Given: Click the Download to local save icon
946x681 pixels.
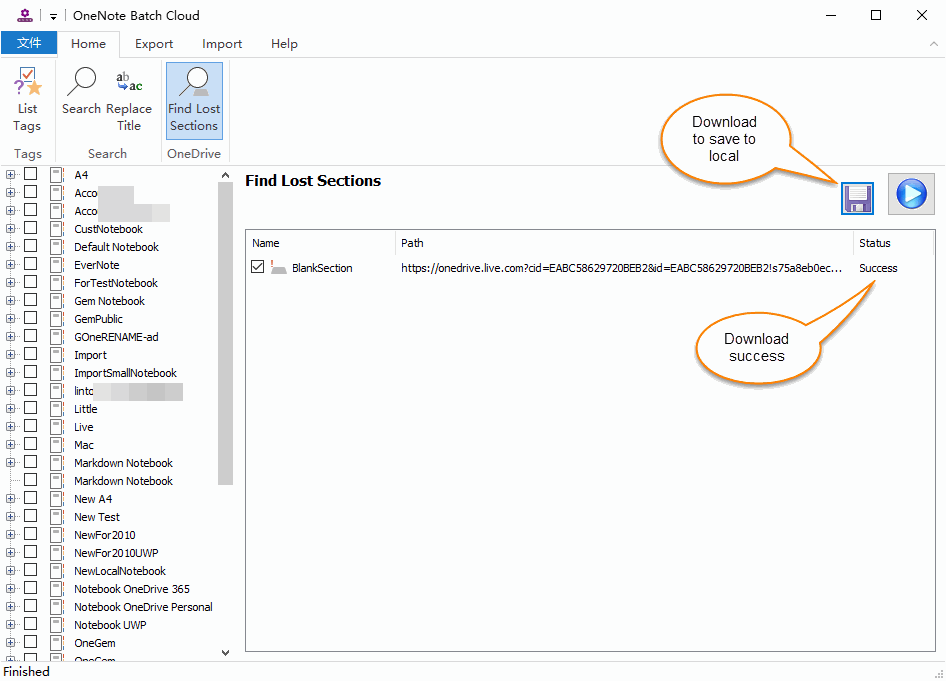Looking at the screenshot, I should 857,198.
